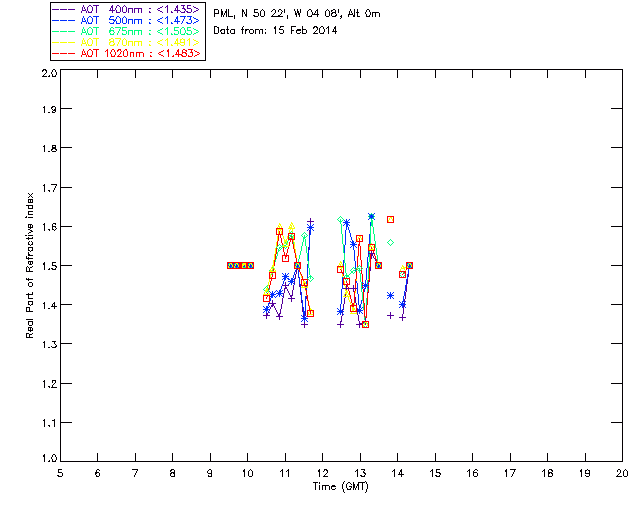Click the x-axis tick label 8
This screenshot has width=640, height=512.
tap(173, 473)
